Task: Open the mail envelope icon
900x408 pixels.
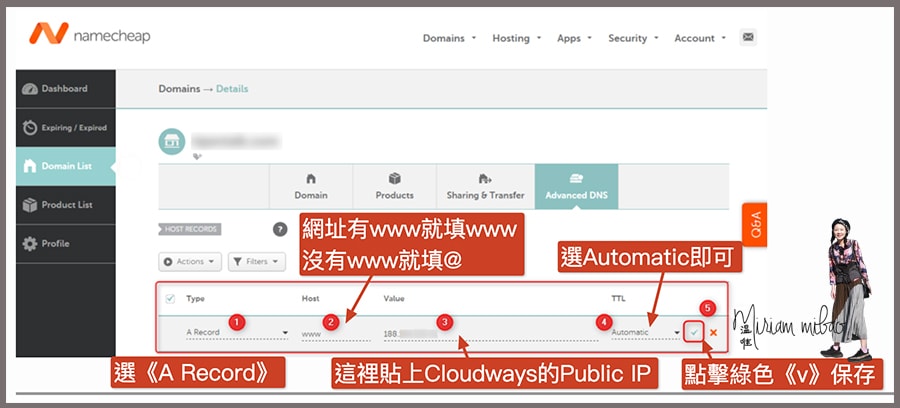Action: 748,37
